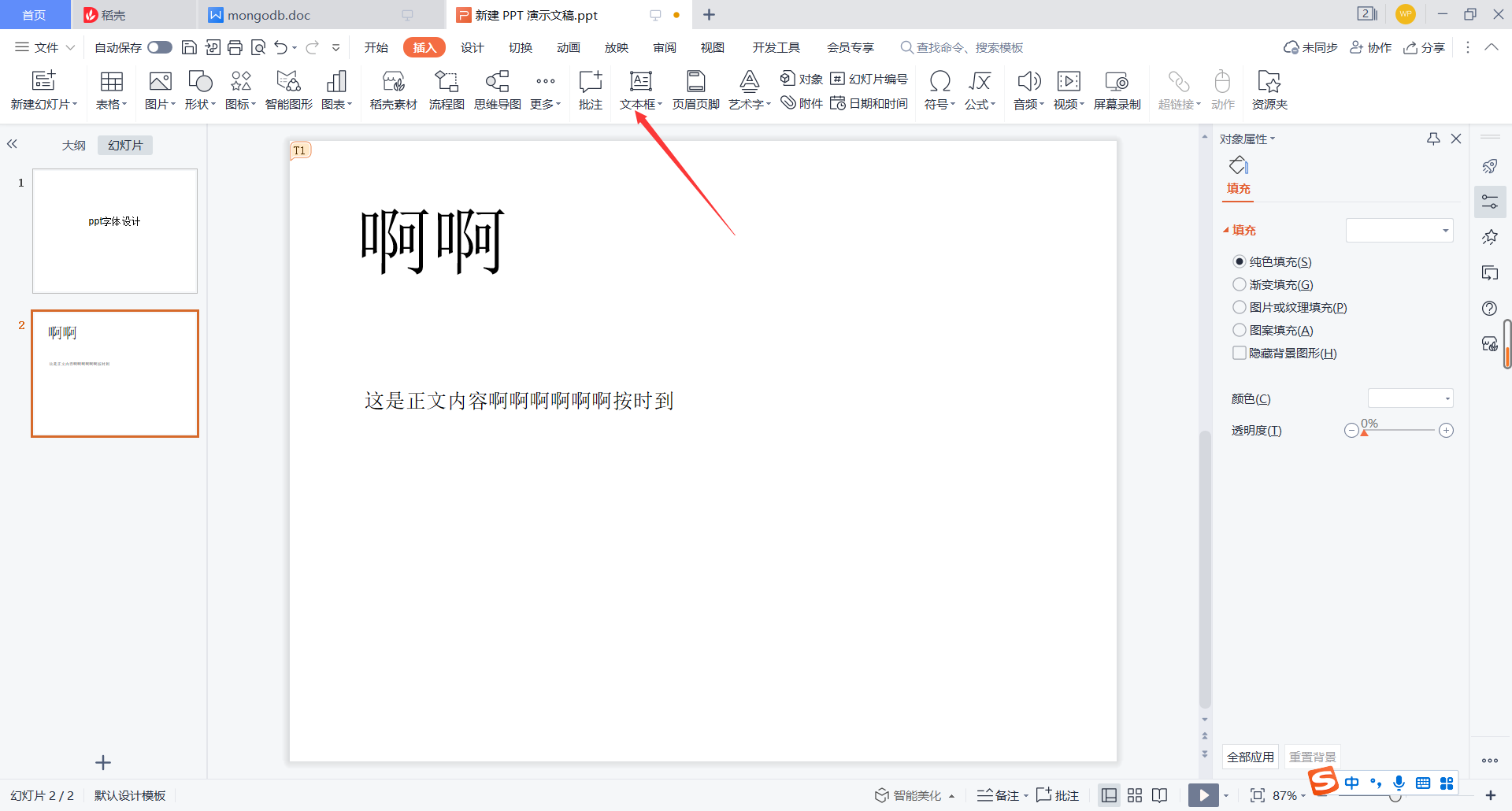This screenshot has height=811, width=1512.
Task: Insert an 对象 object
Action: tap(801, 79)
